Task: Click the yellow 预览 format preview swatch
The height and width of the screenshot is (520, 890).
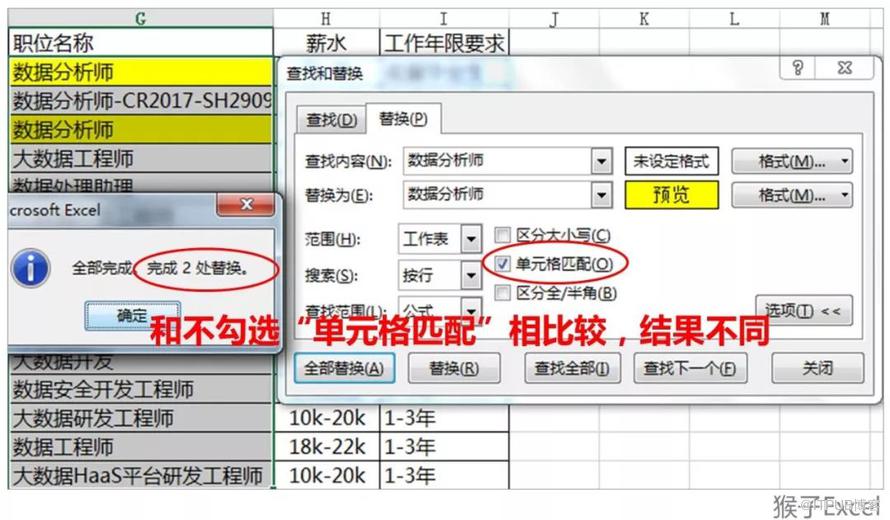Action: 671,195
